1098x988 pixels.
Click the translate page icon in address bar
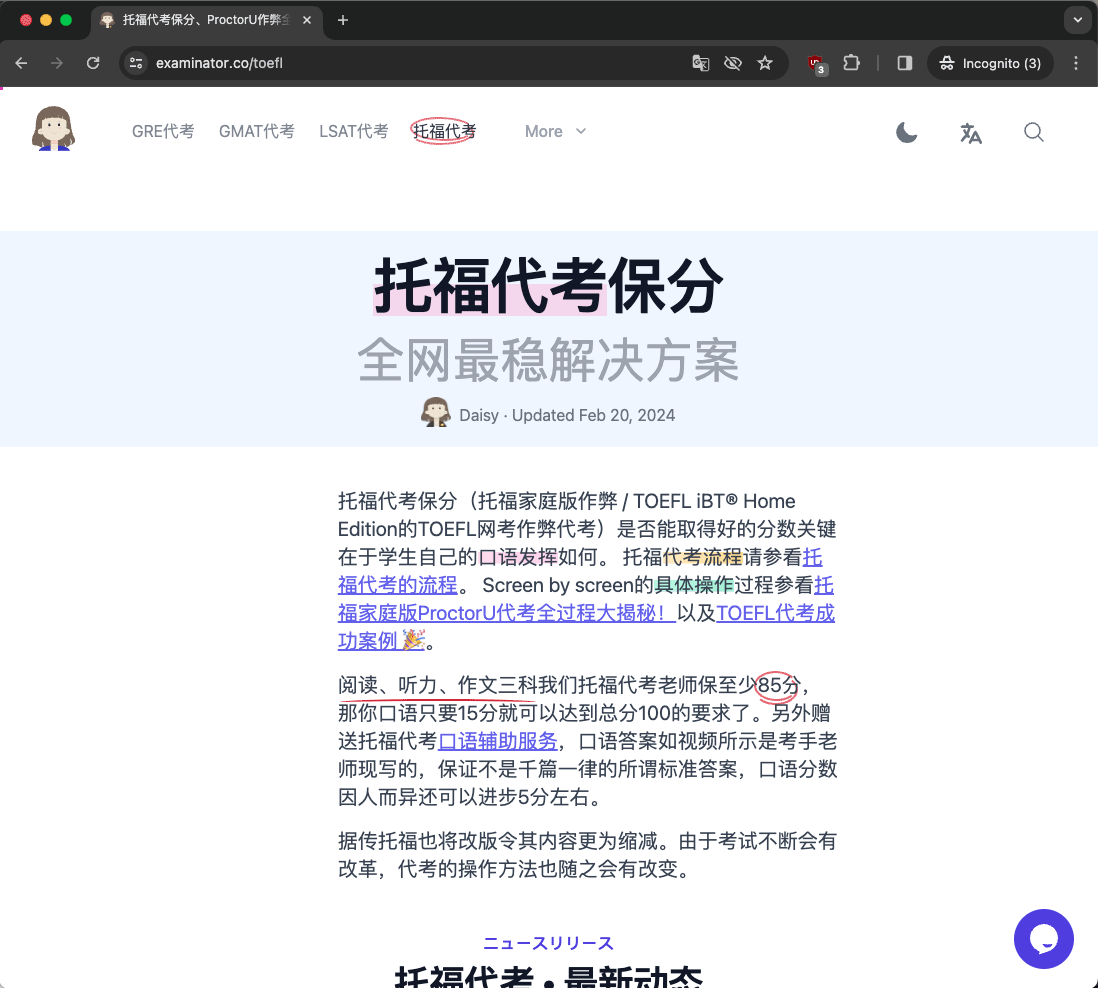click(700, 63)
